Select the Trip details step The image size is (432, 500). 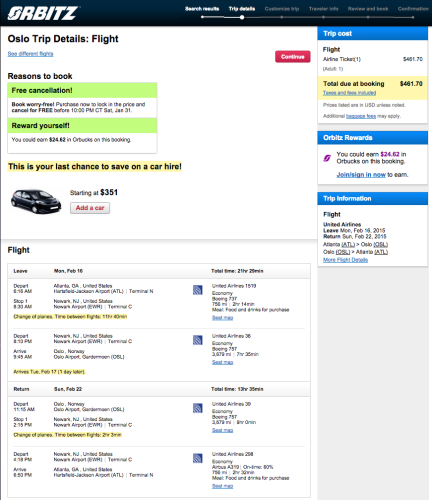(242, 9)
